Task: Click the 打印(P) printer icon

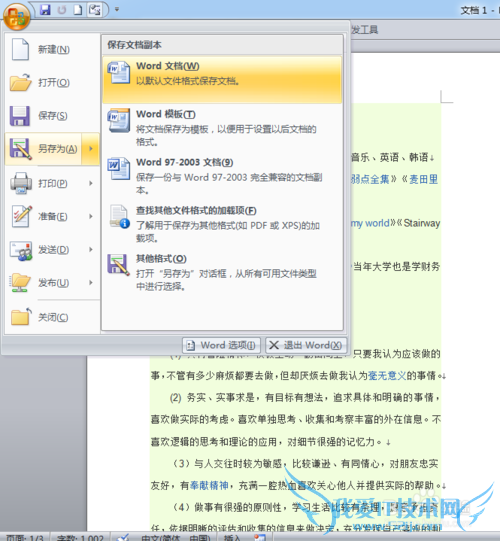Action: (21, 183)
